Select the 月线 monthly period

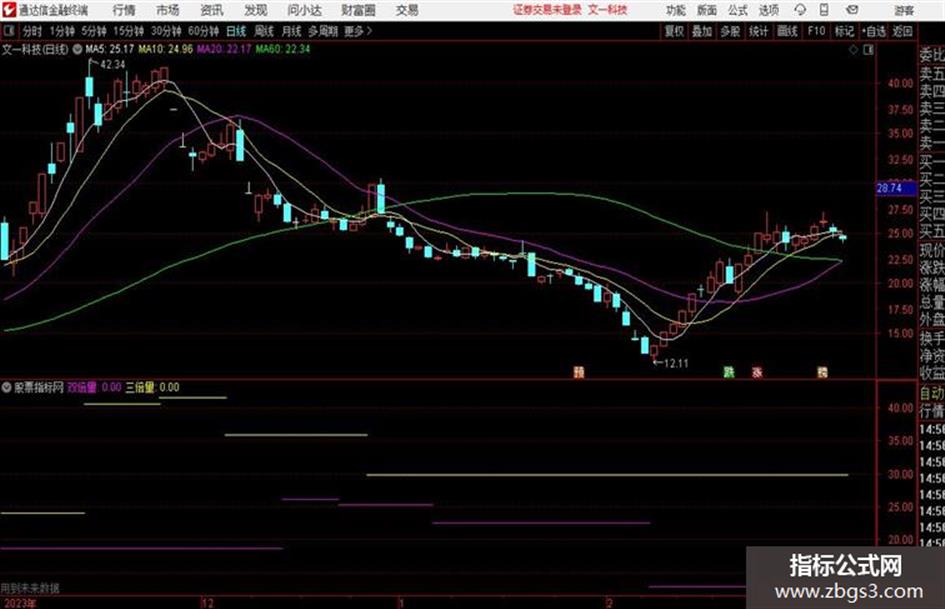coord(292,31)
